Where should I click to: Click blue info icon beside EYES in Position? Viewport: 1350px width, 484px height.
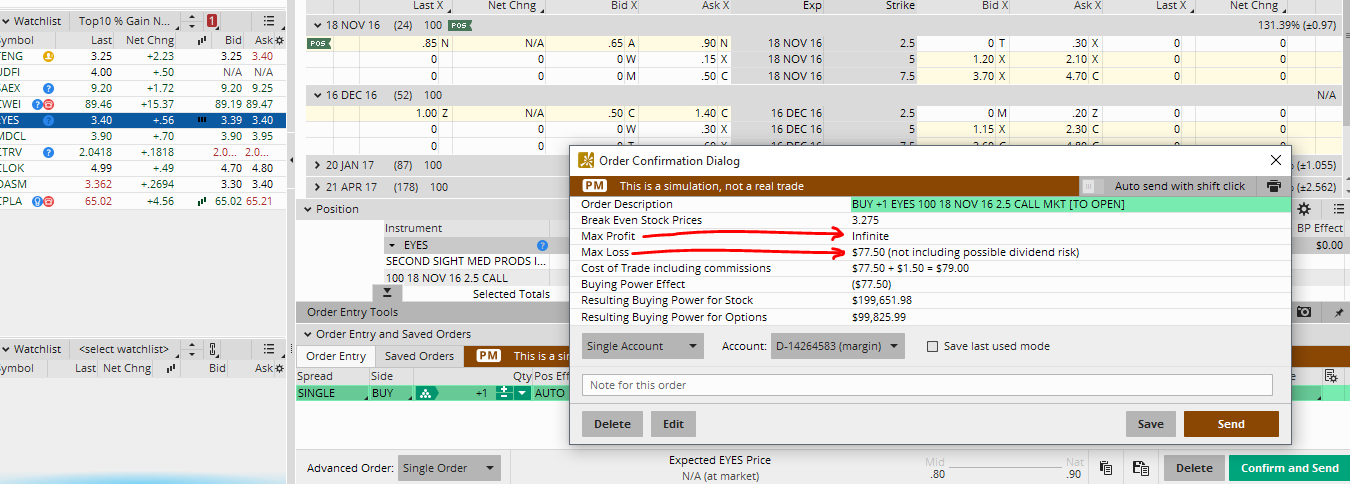click(542, 245)
